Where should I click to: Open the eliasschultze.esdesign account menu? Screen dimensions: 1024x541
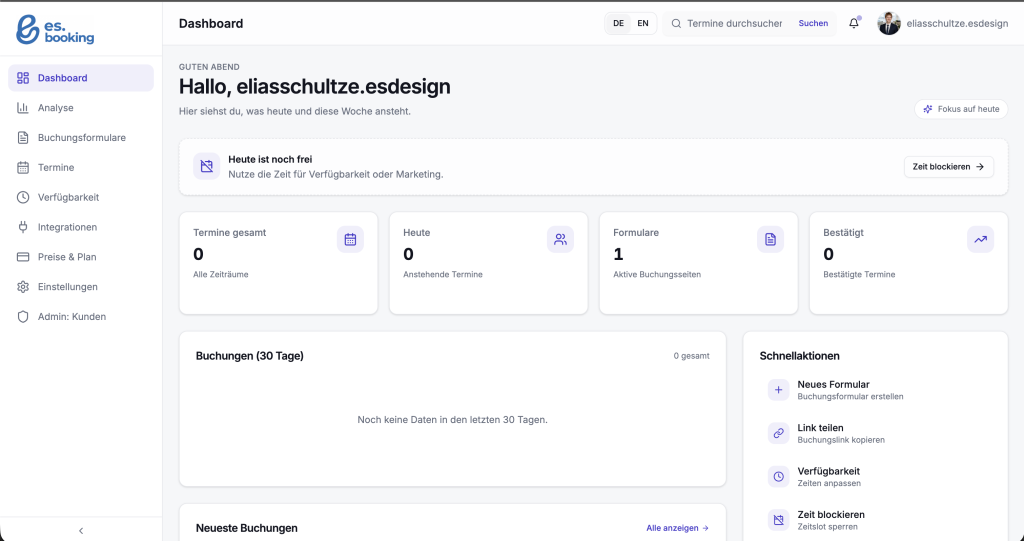click(957, 24)
